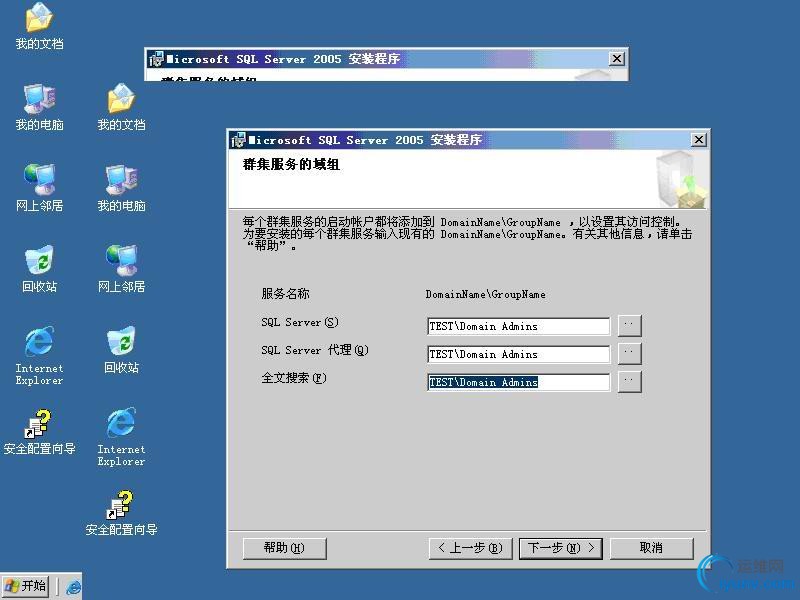Click the 取消 button
Screen dimensions: 800x600
[x=652, y=548]
